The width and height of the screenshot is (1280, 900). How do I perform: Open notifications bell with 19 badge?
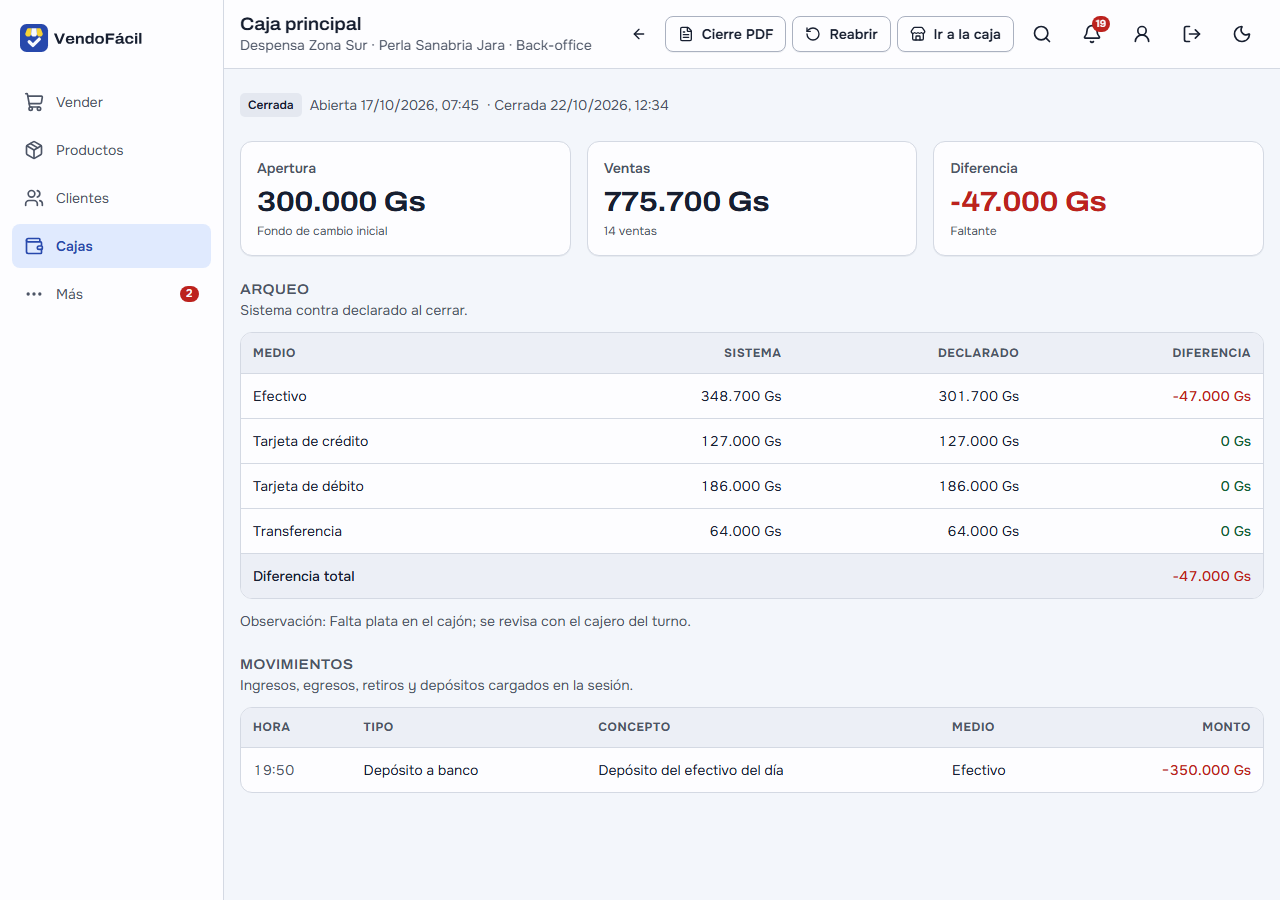[x=1092, y=34]
